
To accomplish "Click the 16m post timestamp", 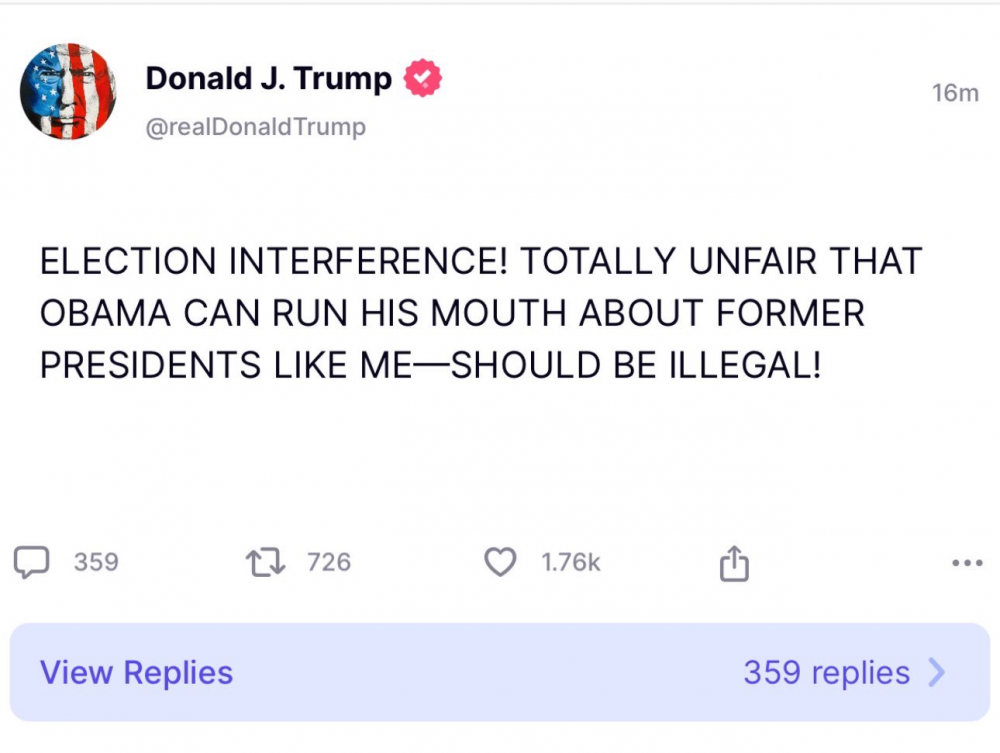I will [955, 93].
